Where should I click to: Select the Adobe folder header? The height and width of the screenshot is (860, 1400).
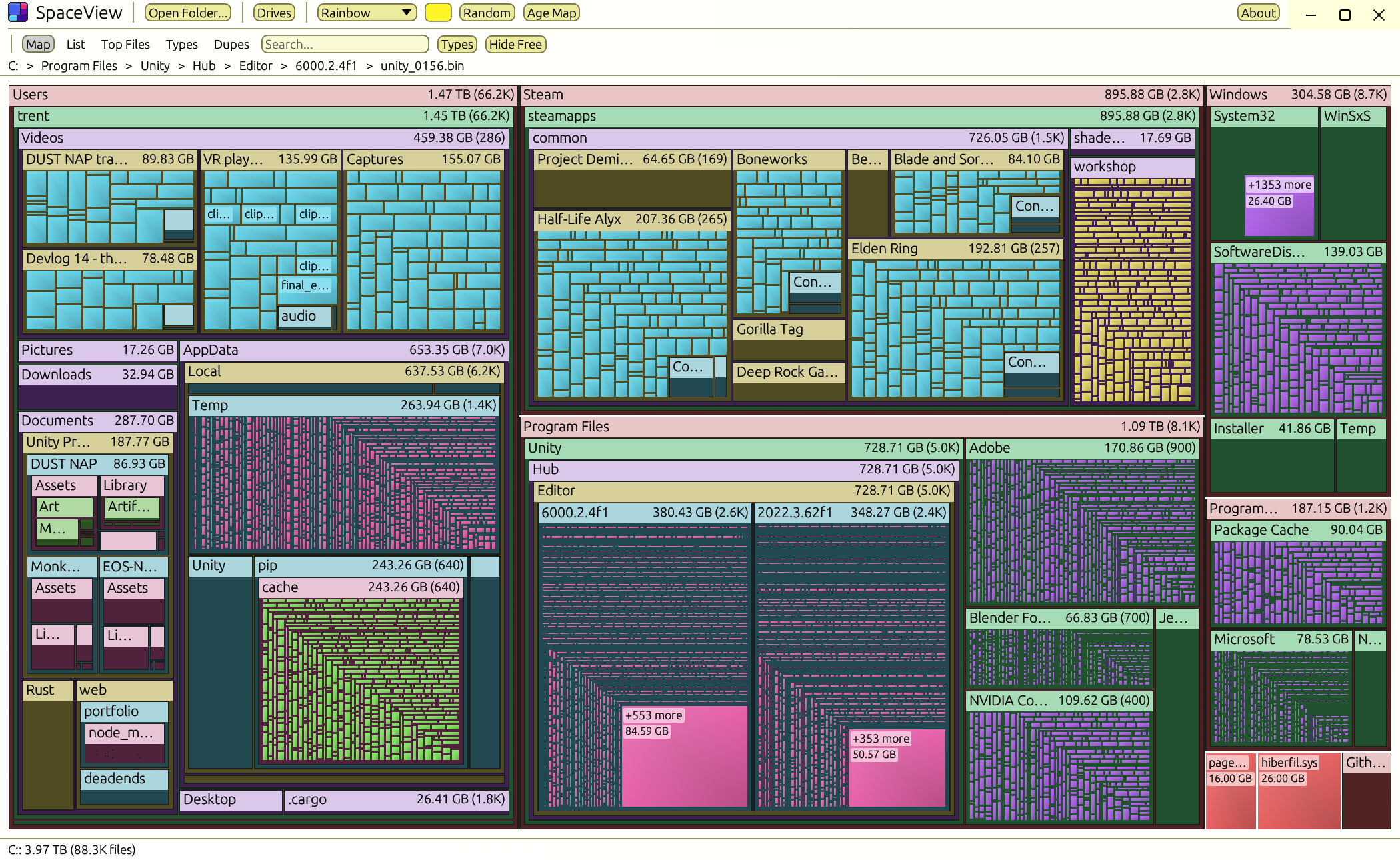click(x=1081, y=447)
